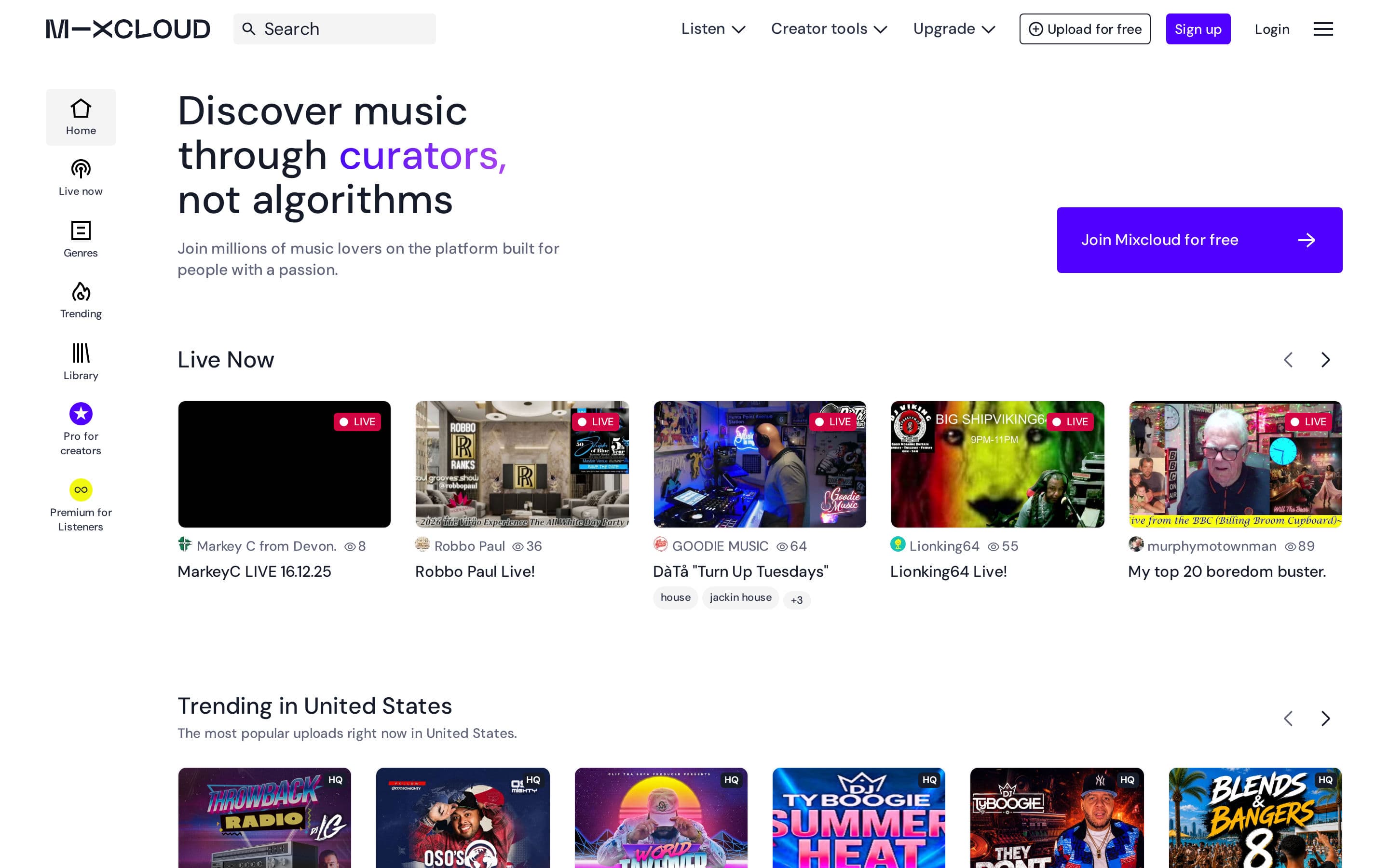Open Trending in the sidebar

point(81,300)
